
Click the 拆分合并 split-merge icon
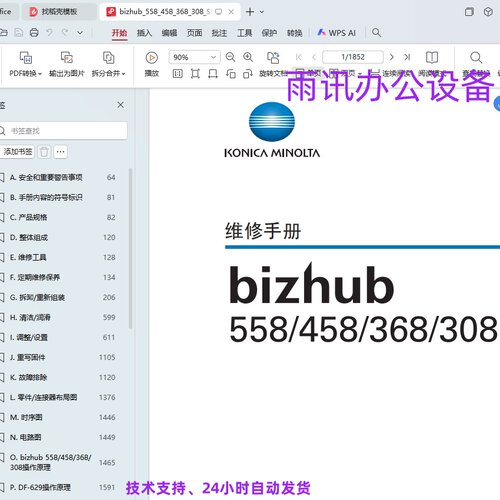pyautogui.click(x=108, y=58)
